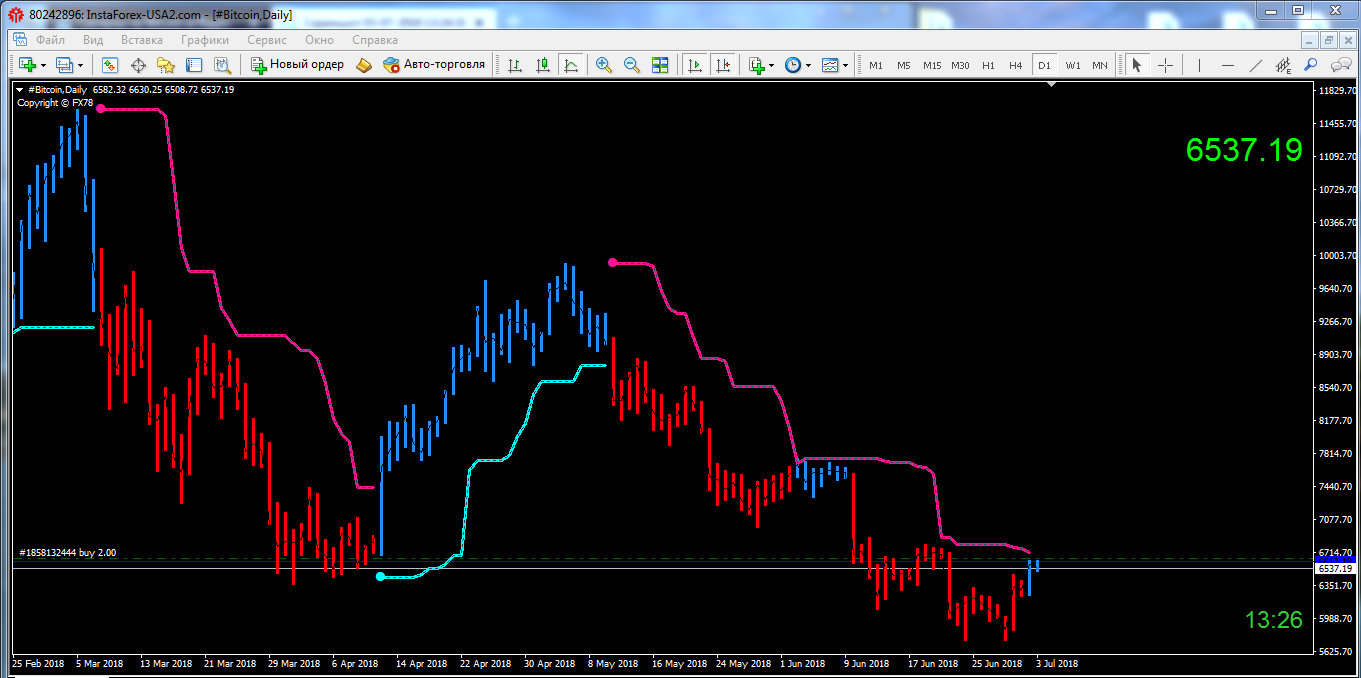Open the Справка menu
The height and width of the screenshot is (678, 1361).
[375, 40]
